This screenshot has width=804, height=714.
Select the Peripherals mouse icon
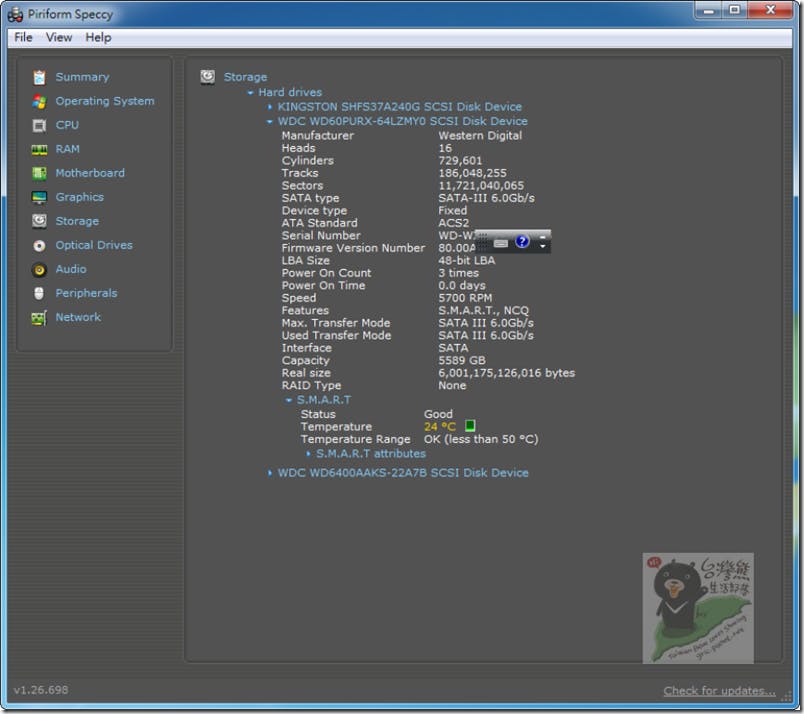pos(39,293)
